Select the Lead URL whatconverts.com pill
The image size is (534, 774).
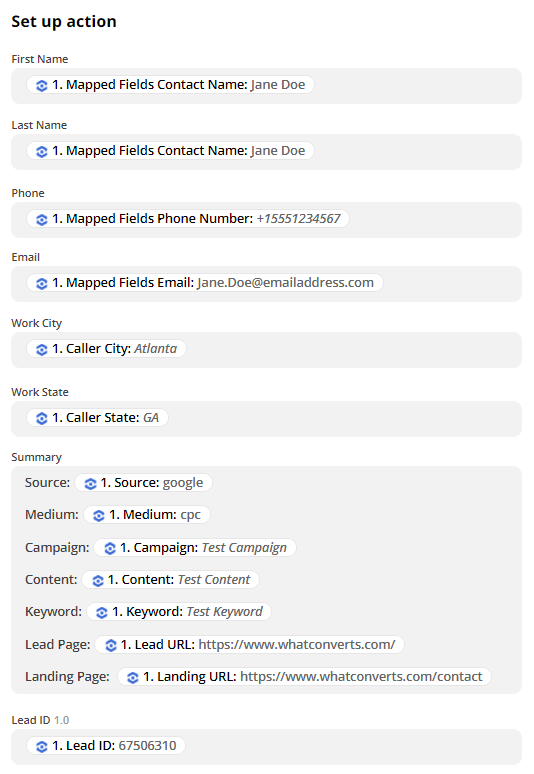(250, 645)
